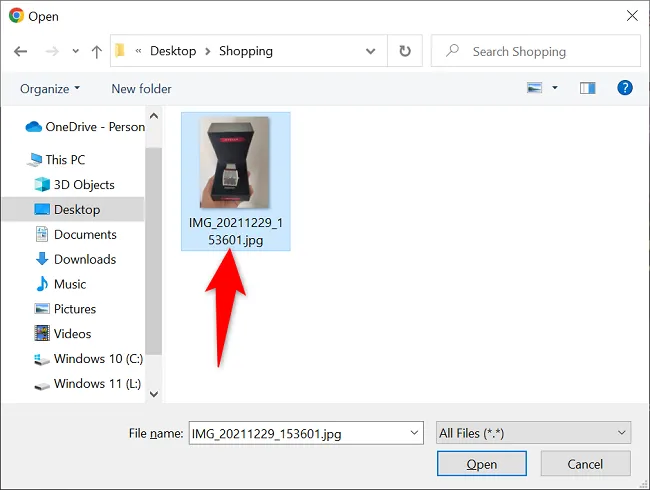Open the help question mark icon
The width and height of the screenshot is (650, 490).
pyautogui.click(x=624, y=88)
